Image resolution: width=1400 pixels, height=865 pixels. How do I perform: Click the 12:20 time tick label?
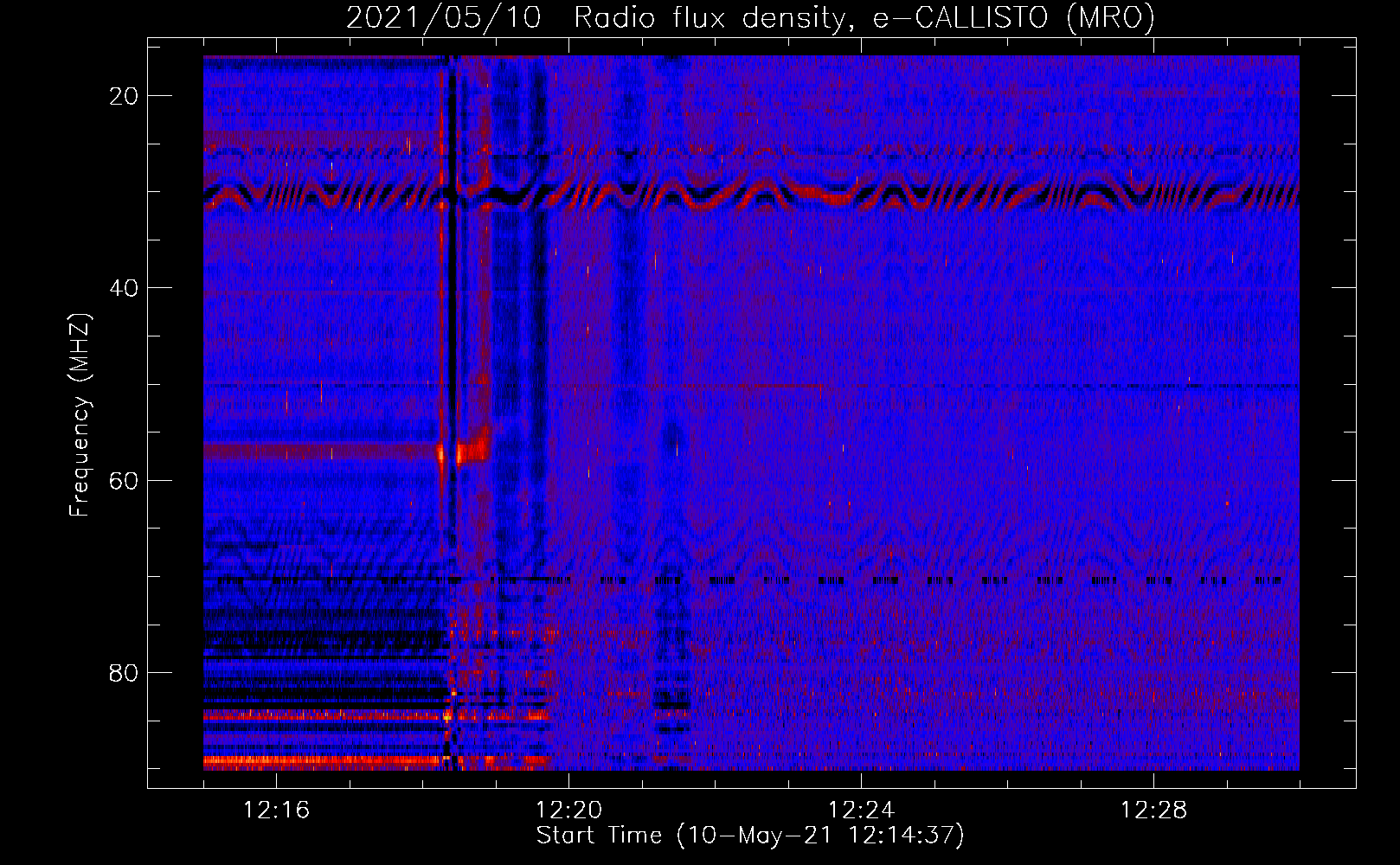(568, 811)
